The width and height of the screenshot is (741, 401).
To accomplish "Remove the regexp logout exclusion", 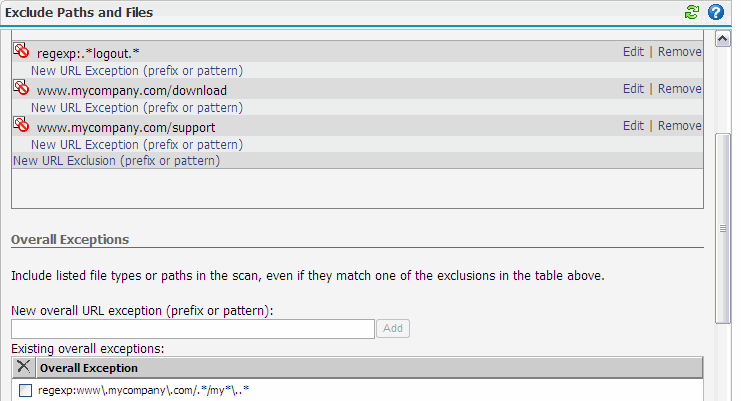I will (680, 52).
